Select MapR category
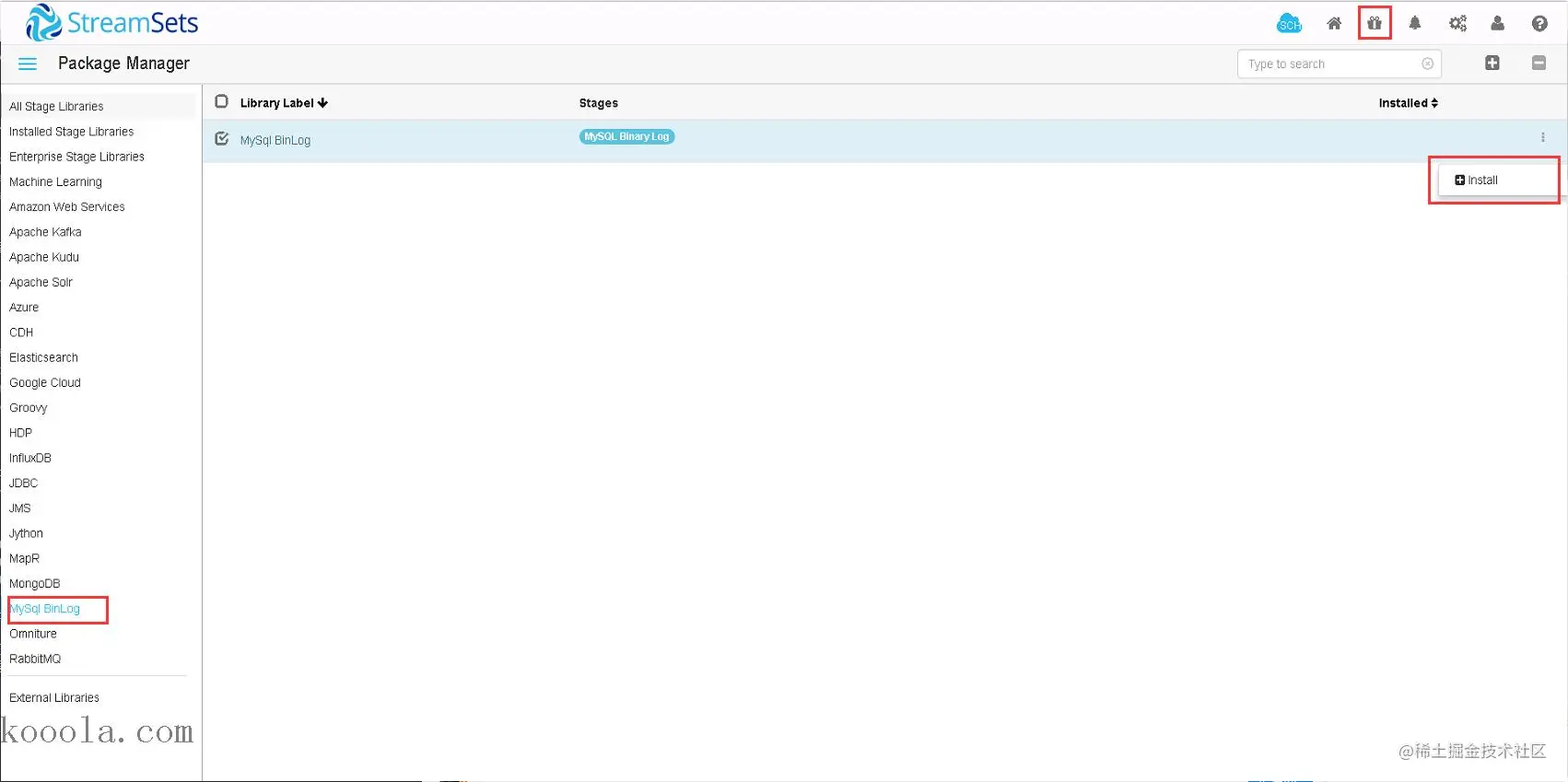This screenshot has width=1568, height=782. pyautogui.click(x=24, y=558)
